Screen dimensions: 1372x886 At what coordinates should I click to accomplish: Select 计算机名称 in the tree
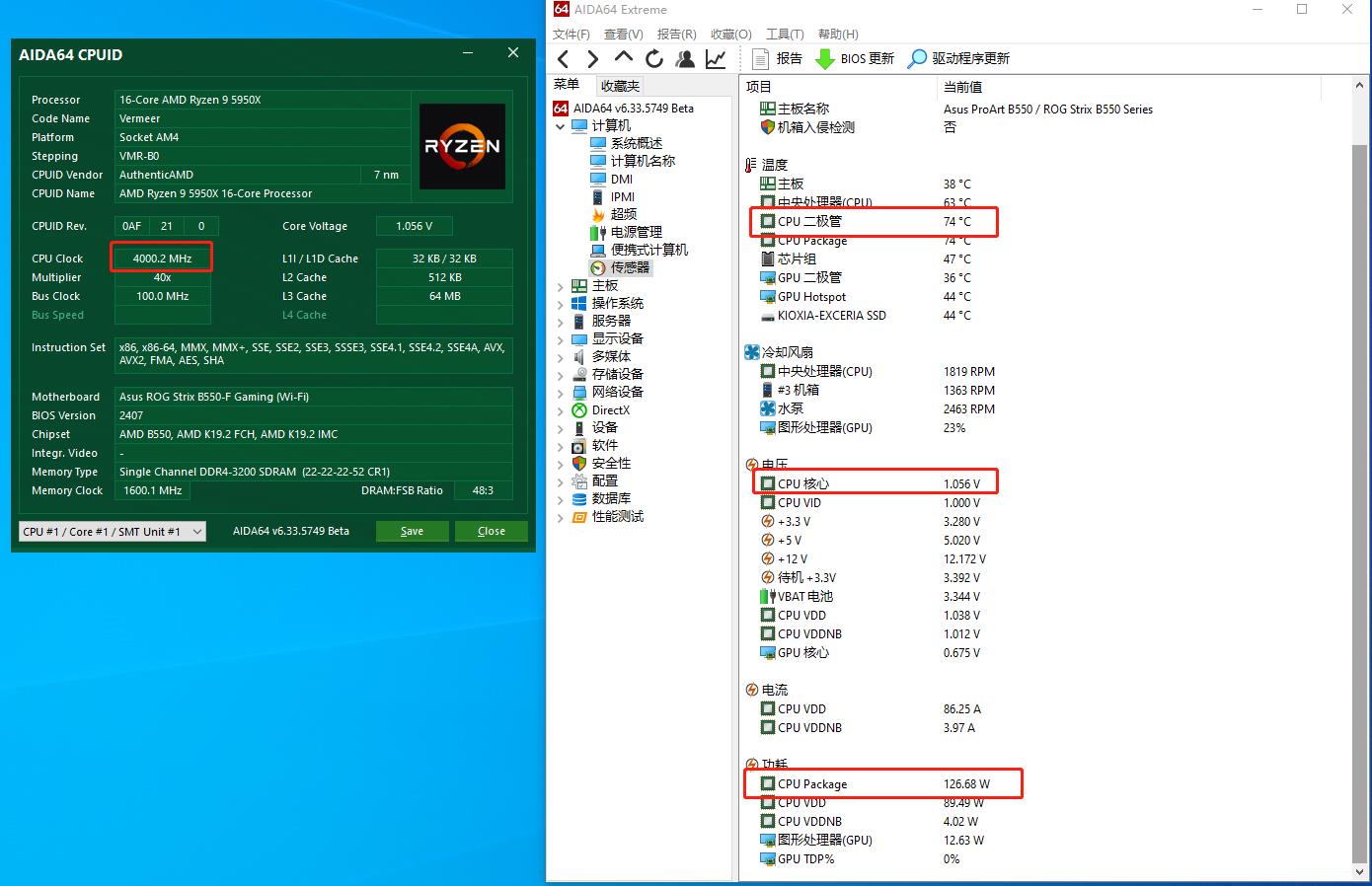pos(633,161)
